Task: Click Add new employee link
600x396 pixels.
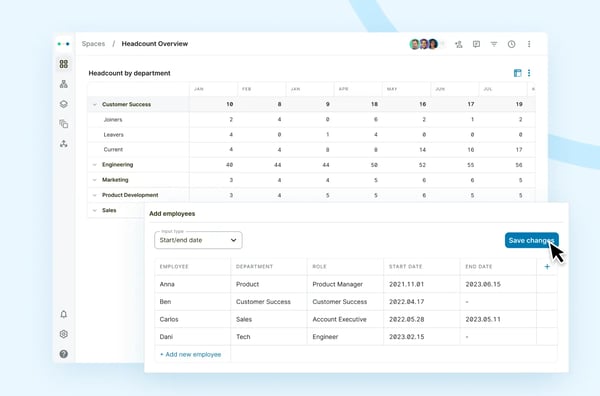Action: click(x=191, y=355)
